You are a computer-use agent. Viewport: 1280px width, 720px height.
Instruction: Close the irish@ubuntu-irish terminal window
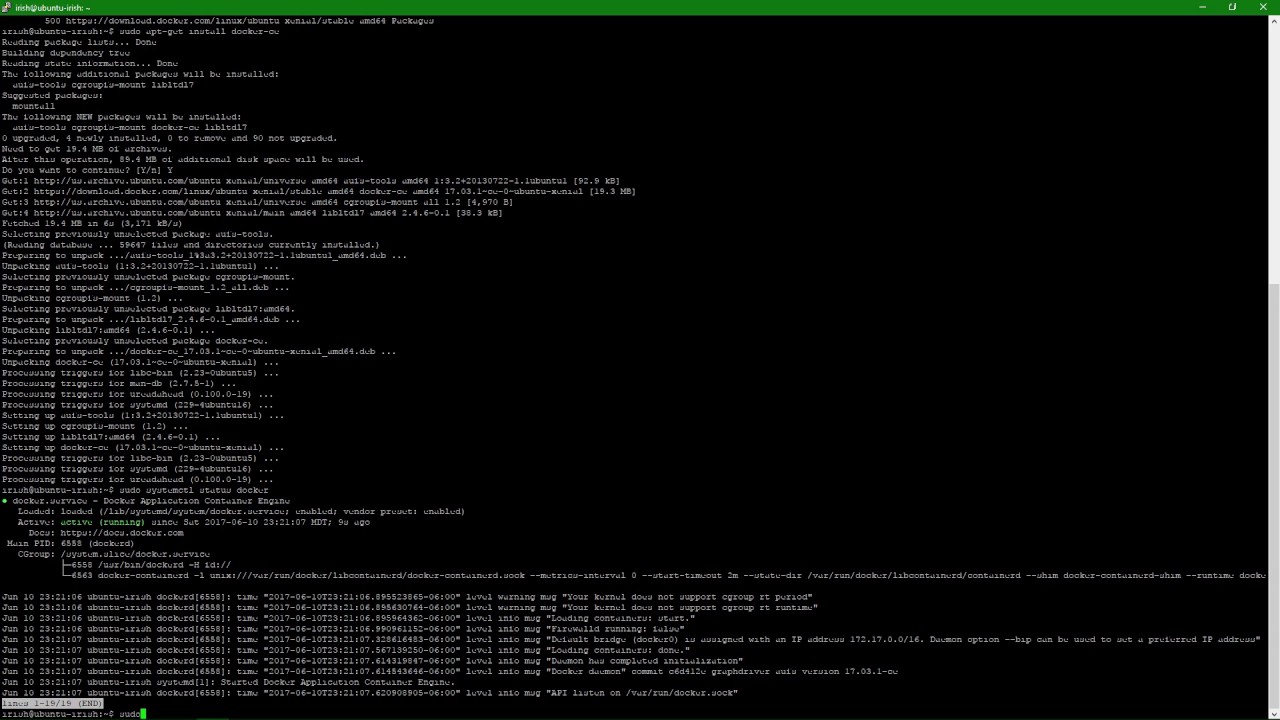1262,7
